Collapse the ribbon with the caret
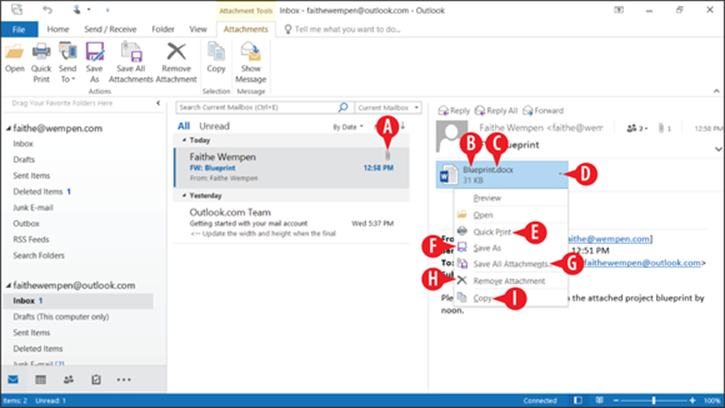 pyautogui.click(x=716, y=91)
